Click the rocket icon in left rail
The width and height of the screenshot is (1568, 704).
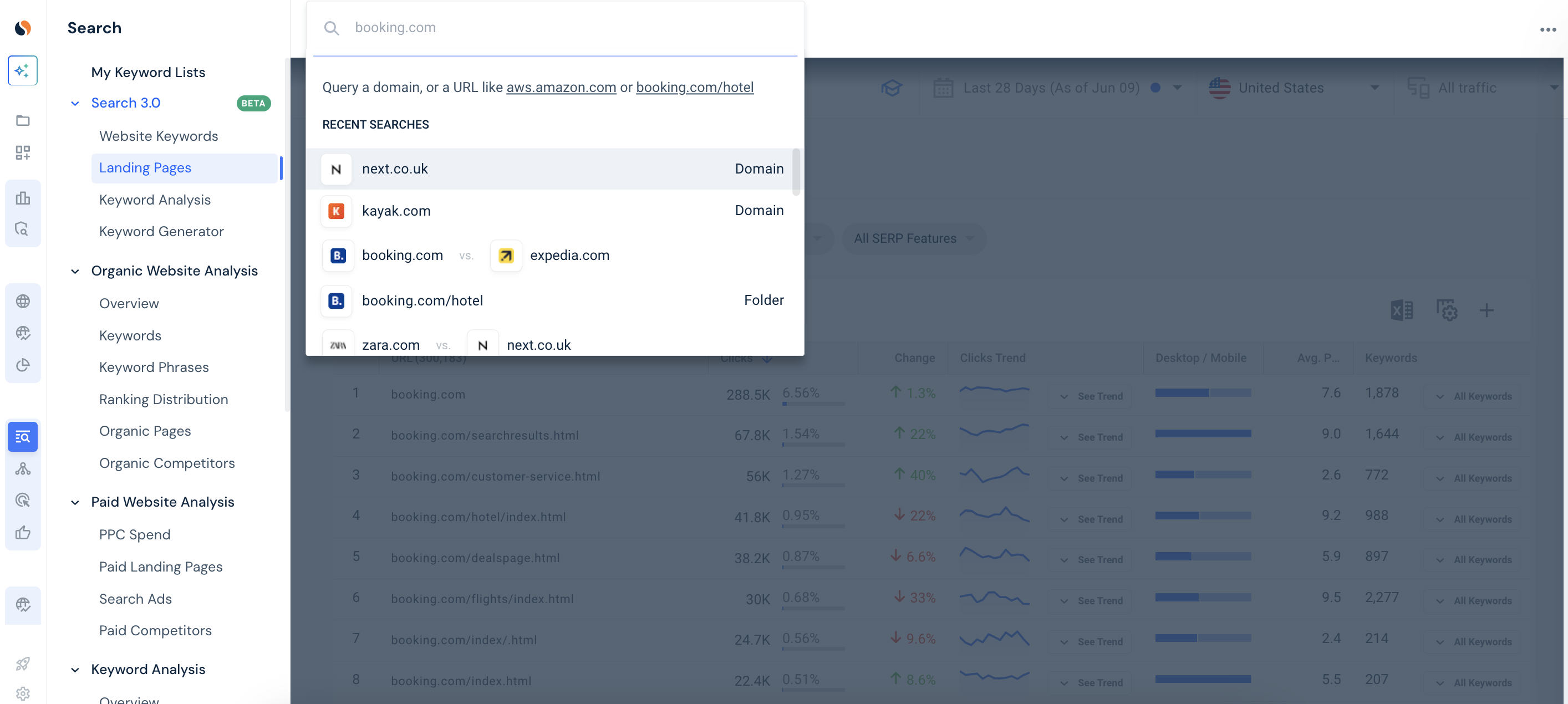pos(23,663)
